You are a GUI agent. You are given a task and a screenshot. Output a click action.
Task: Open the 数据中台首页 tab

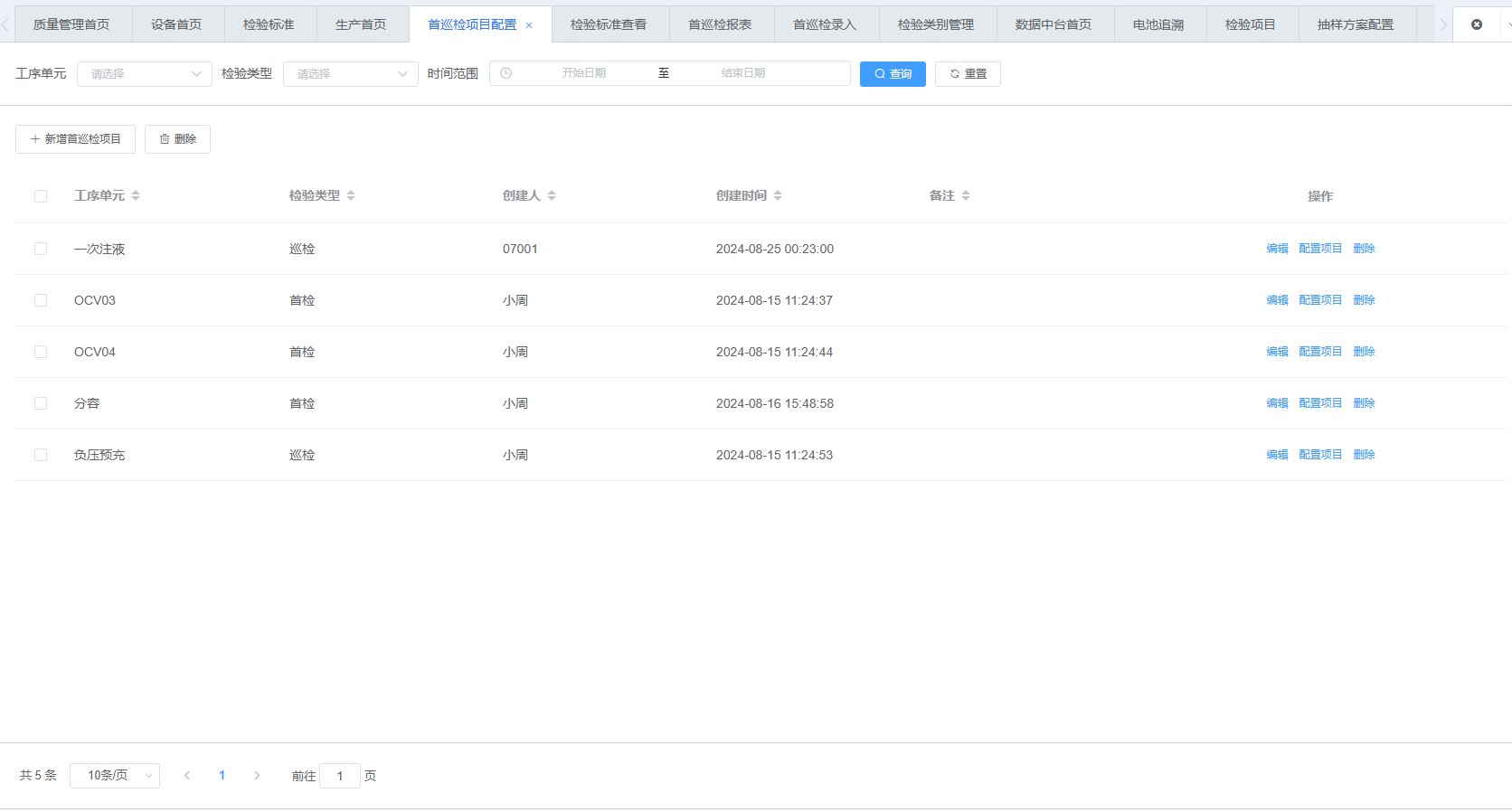click(x=1054, y=24)
